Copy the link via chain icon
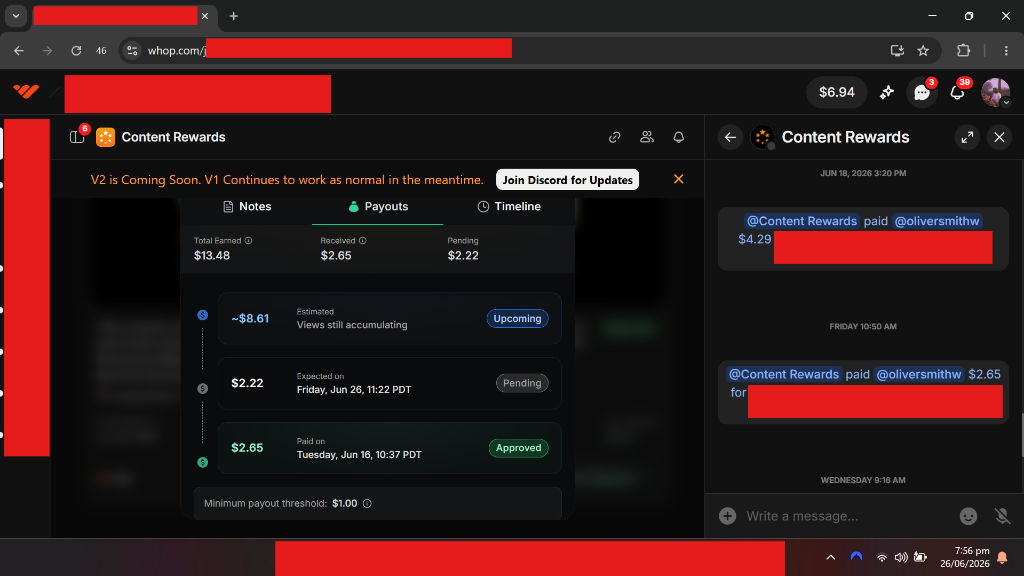The height and width of the screenshot is (576, 1024). coord(615,137)
